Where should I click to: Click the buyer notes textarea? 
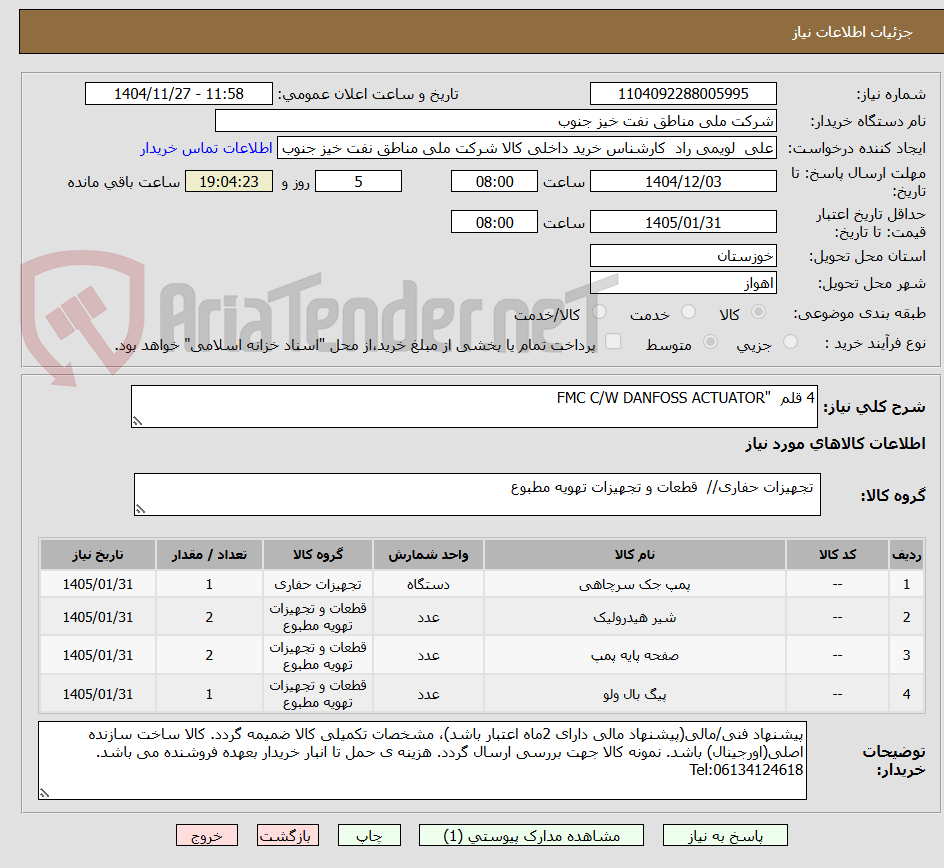(x=422, y=760)
